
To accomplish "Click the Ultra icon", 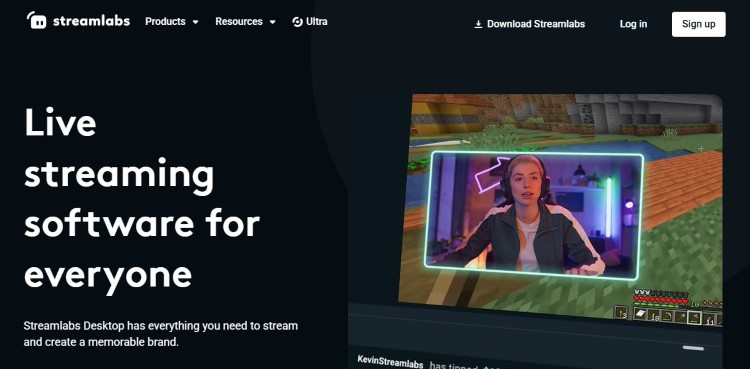I will pyautogui.click(x=297, y=22).
